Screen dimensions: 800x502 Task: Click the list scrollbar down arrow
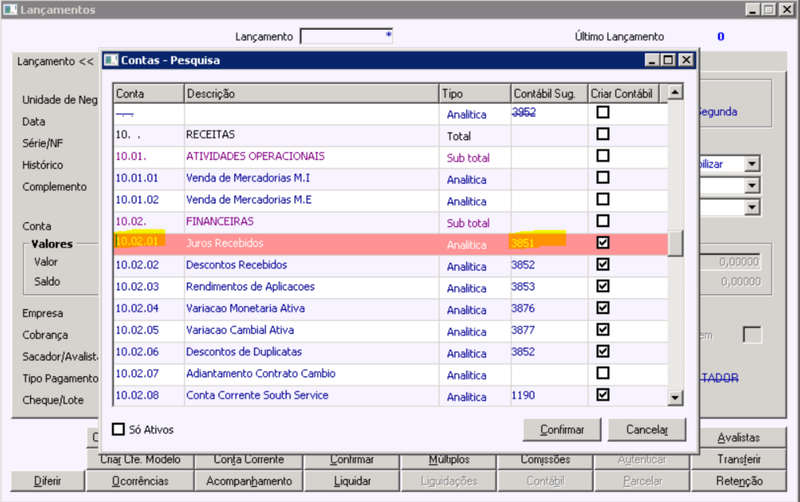pyautogui.click(x=675, y=397)
